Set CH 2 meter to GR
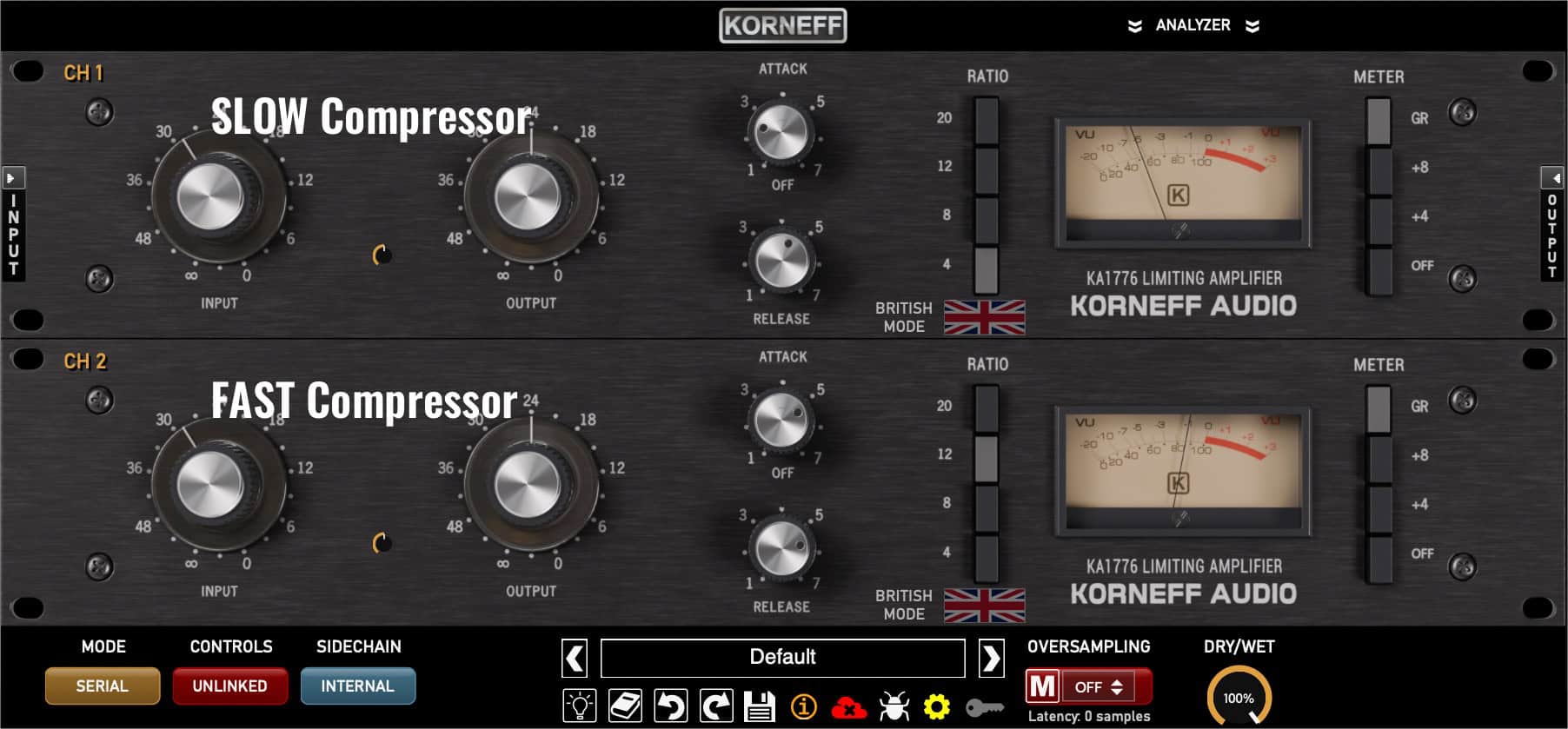 pos(1379,409)
